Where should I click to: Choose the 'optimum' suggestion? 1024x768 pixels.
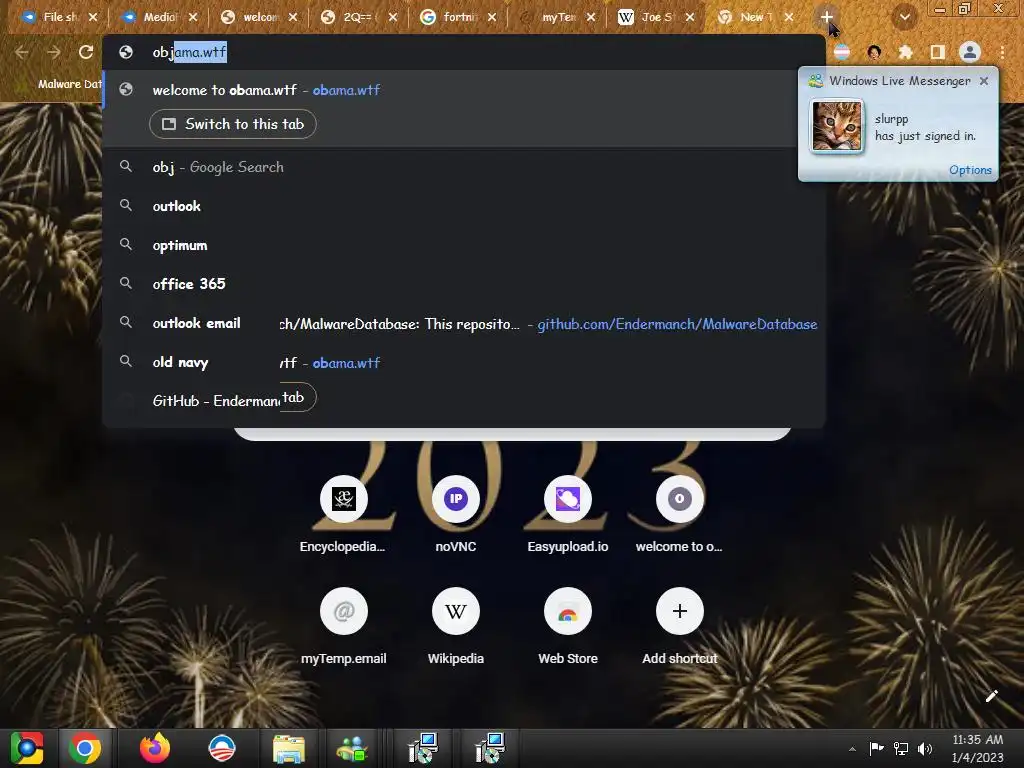tap(464, 245)
